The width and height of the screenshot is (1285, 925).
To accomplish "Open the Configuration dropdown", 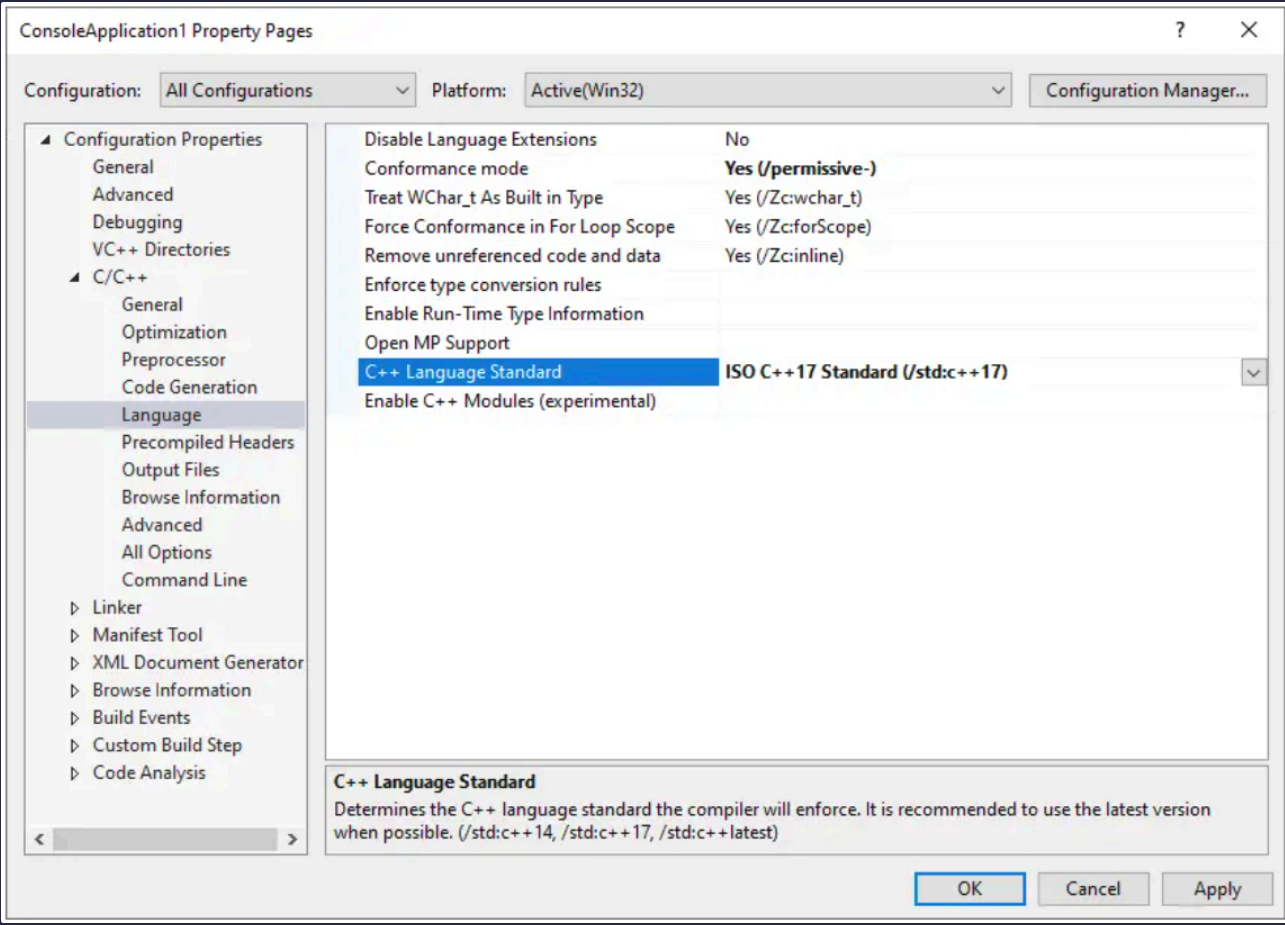I will tap(288, 90).
